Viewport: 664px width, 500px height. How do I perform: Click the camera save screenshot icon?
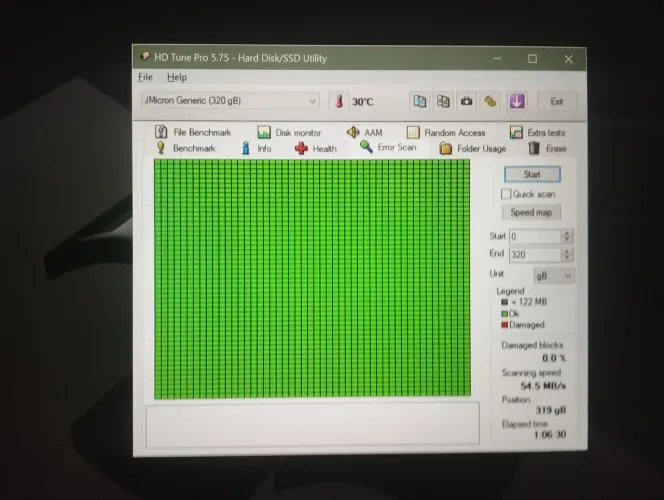pos(467,102)
